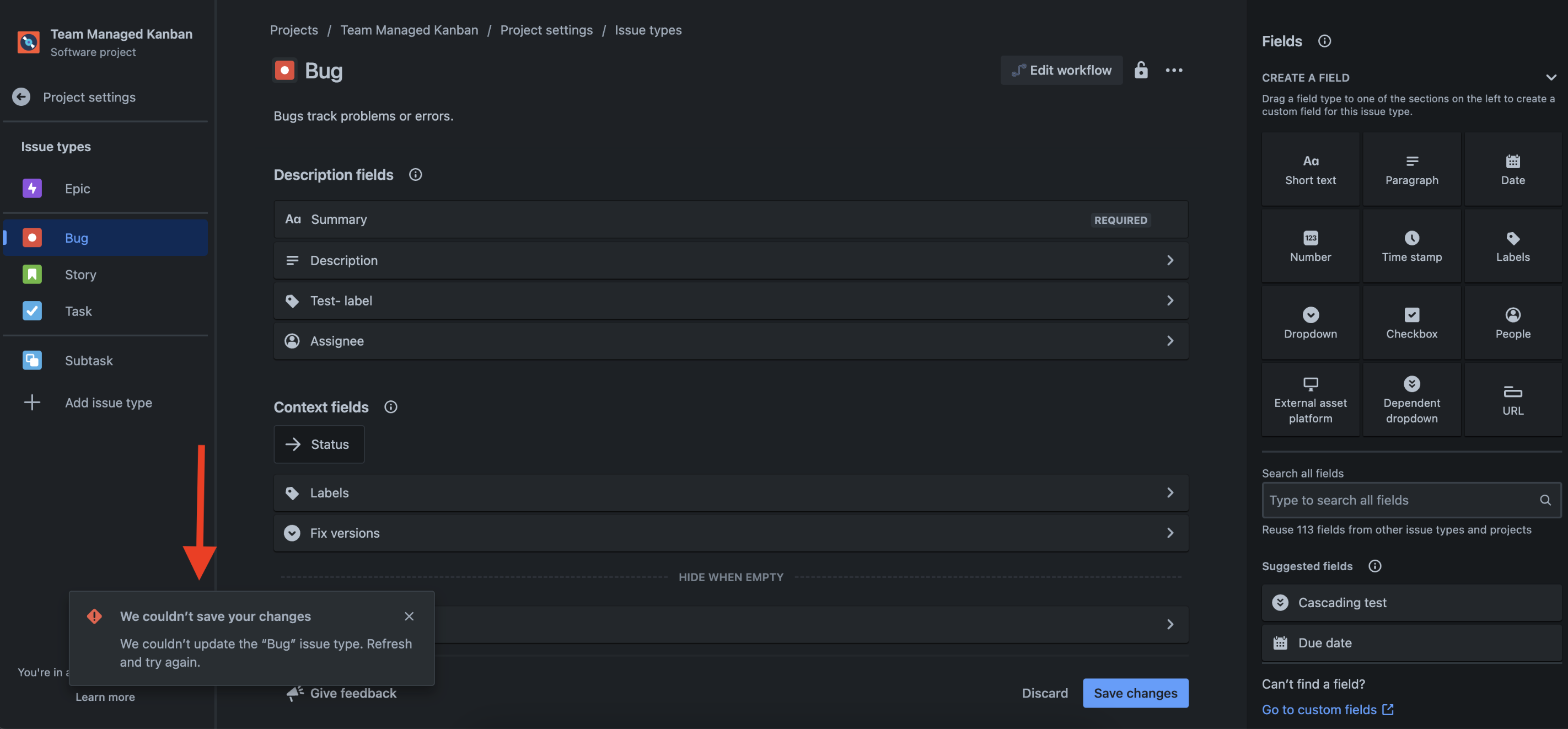Select the Time stamp field type
This screenshot has height=729, width=1568.
(x=1411, y=246)
